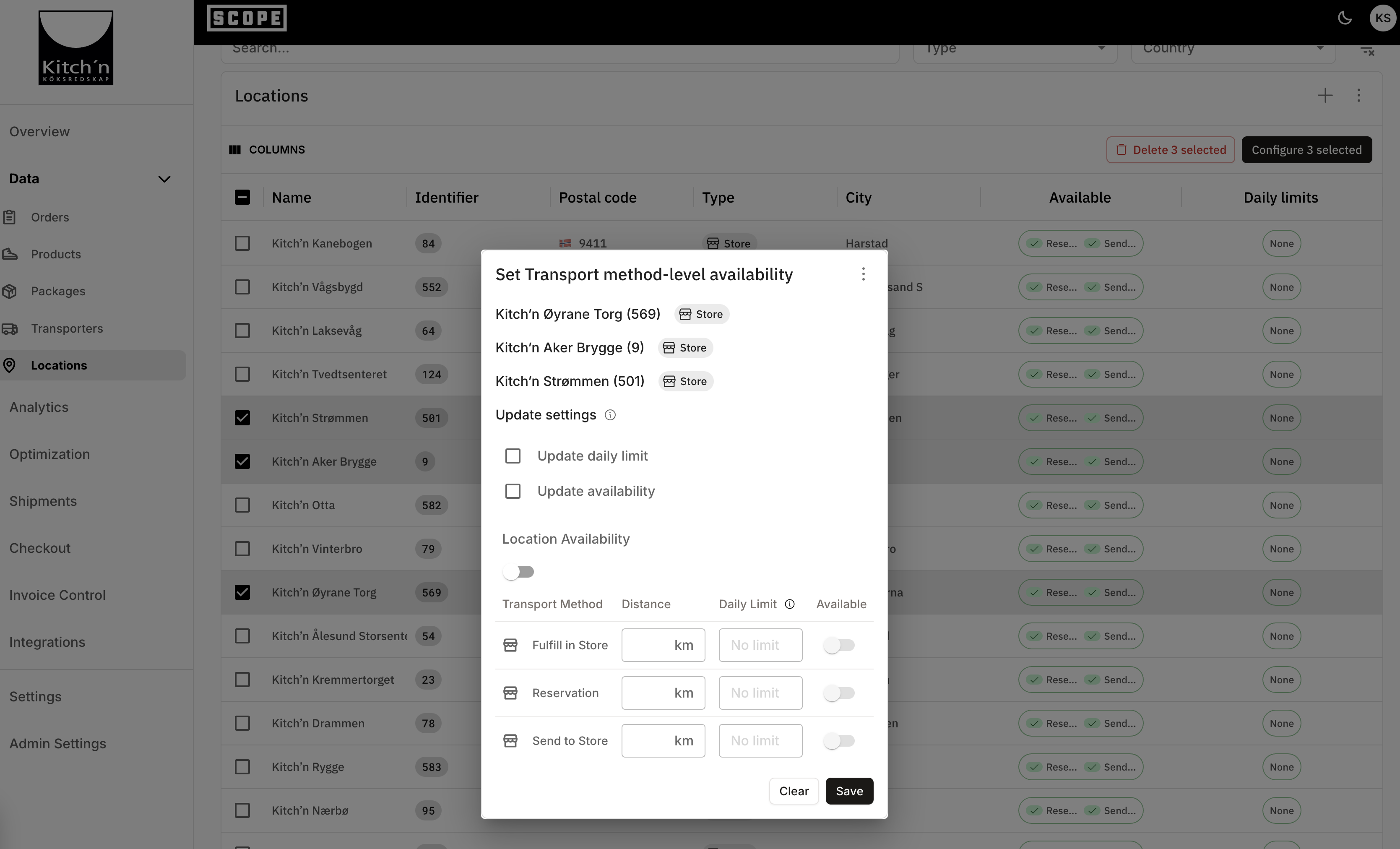Check the Update daily limit checkbox
The image size is (1400, 849).
[x=513, y=456]
